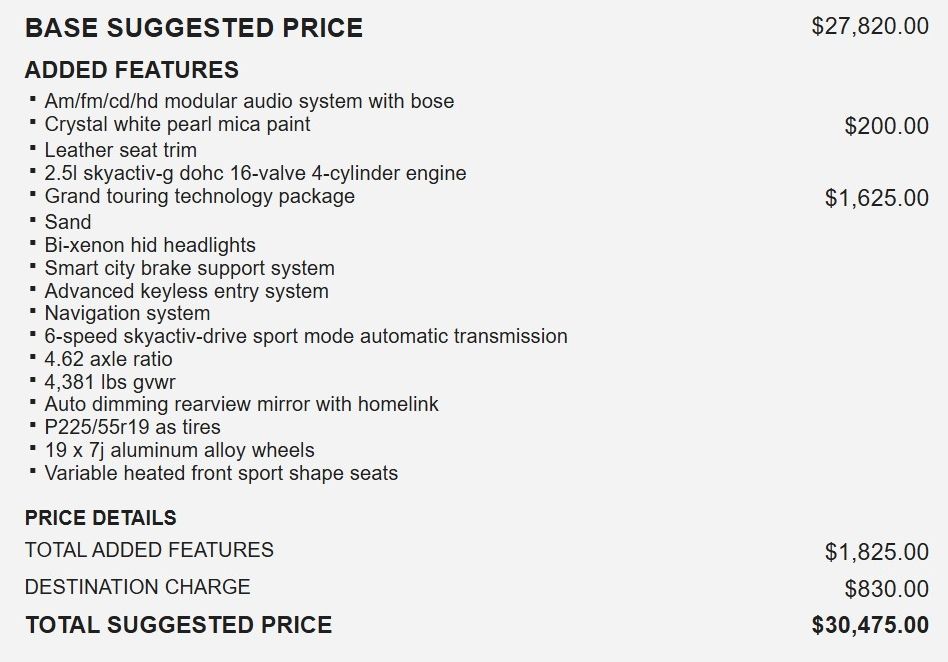Screen dimensions: 948x662
Task: Select the Bi-xenon hid headlights entry
Action: click(x=150, y=245)
